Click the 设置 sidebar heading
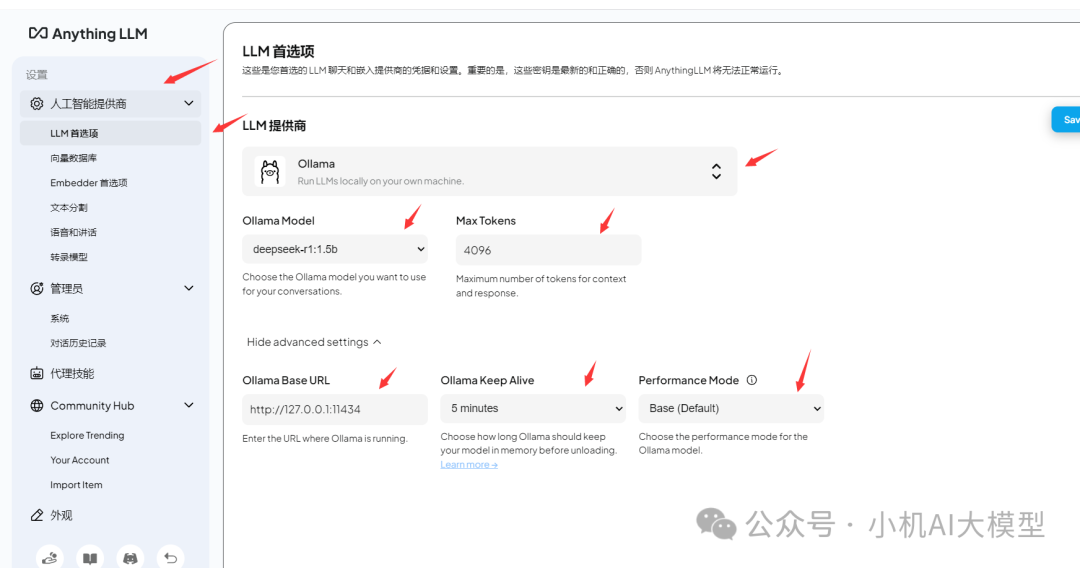This screenshot has width=1080, height=568. [37, 75]
